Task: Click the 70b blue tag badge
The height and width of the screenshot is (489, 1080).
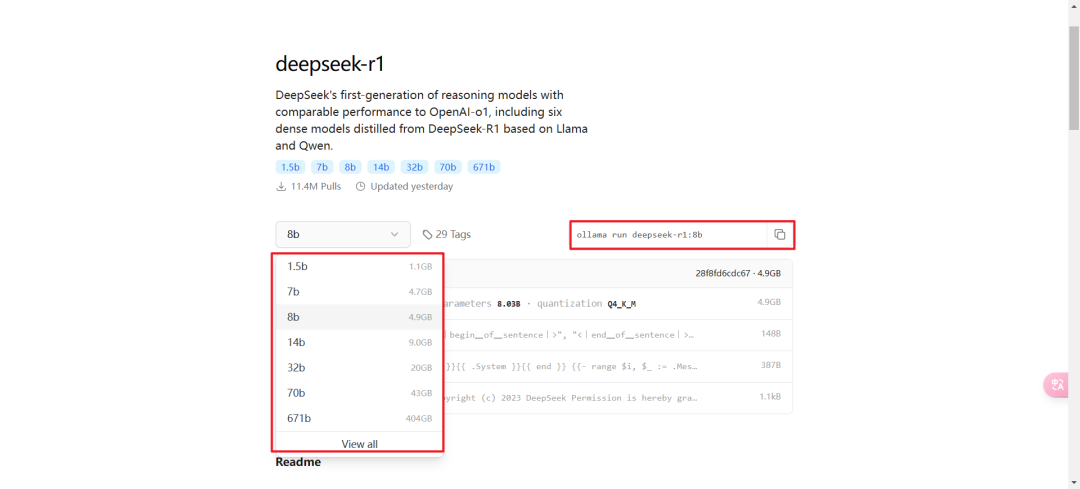Action: click(x=448, y=167)
